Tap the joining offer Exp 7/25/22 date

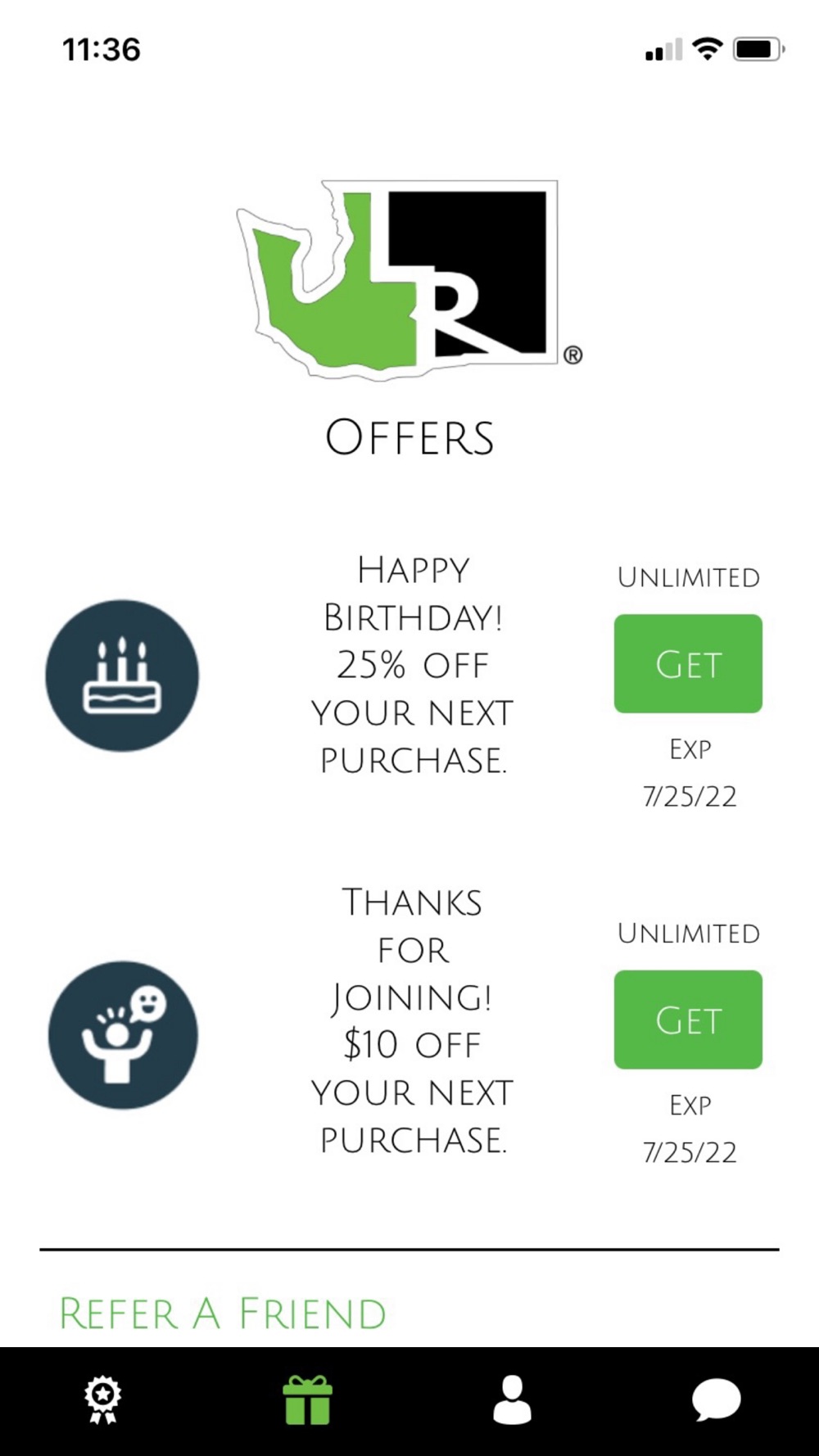coord(690,1128)
